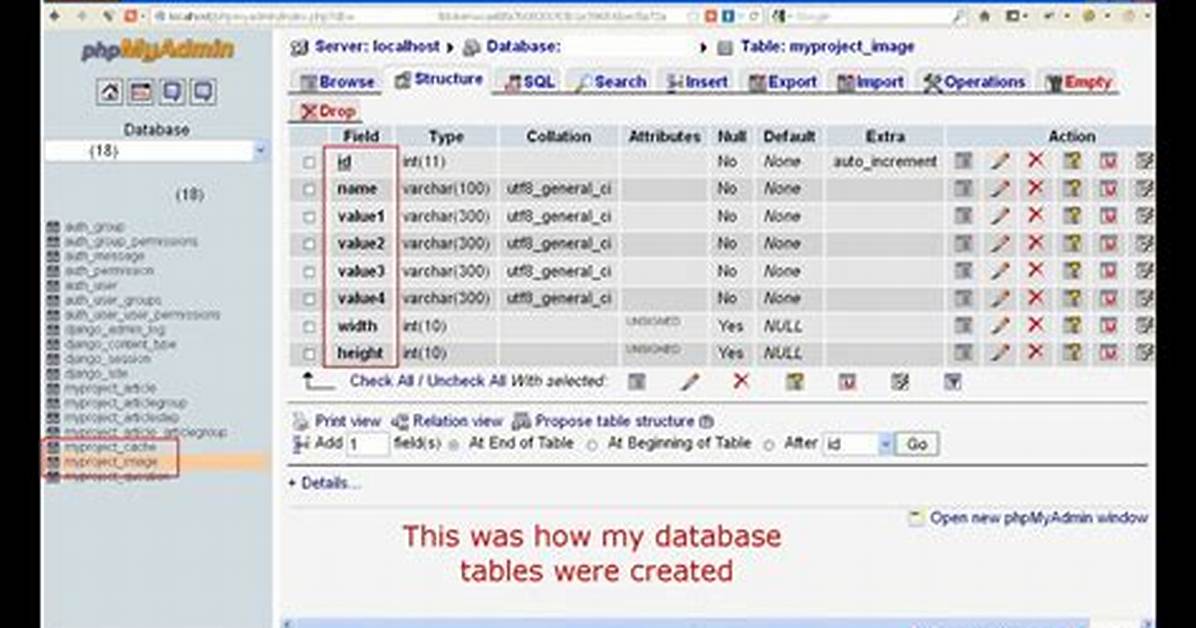This screenshot has width=1196, height=628.
Task: Click the red X Drop icon for value1 field
Action: point(1035,216)
